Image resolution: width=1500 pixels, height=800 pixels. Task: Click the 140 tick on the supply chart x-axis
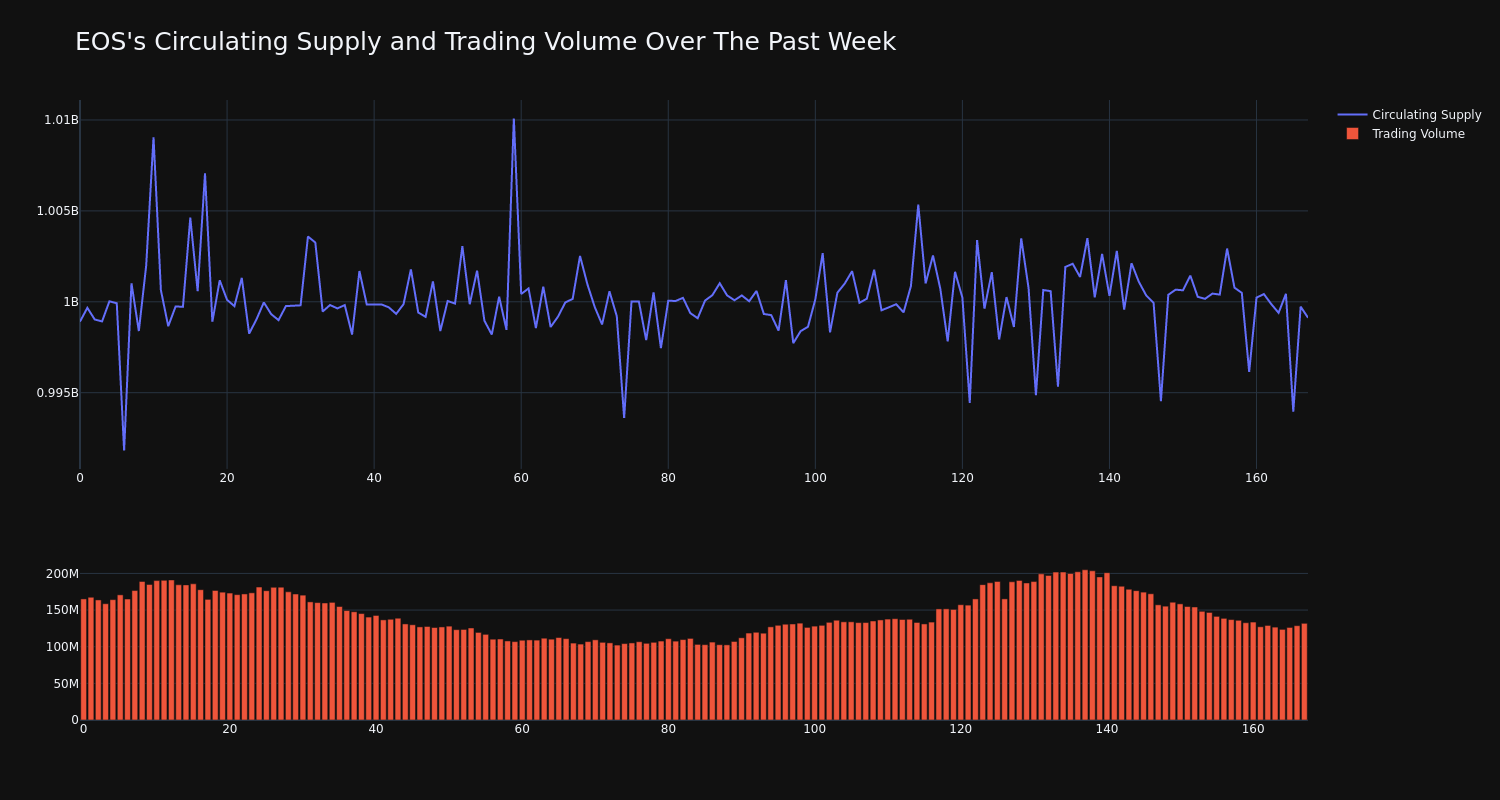[x=1109, y=478]
